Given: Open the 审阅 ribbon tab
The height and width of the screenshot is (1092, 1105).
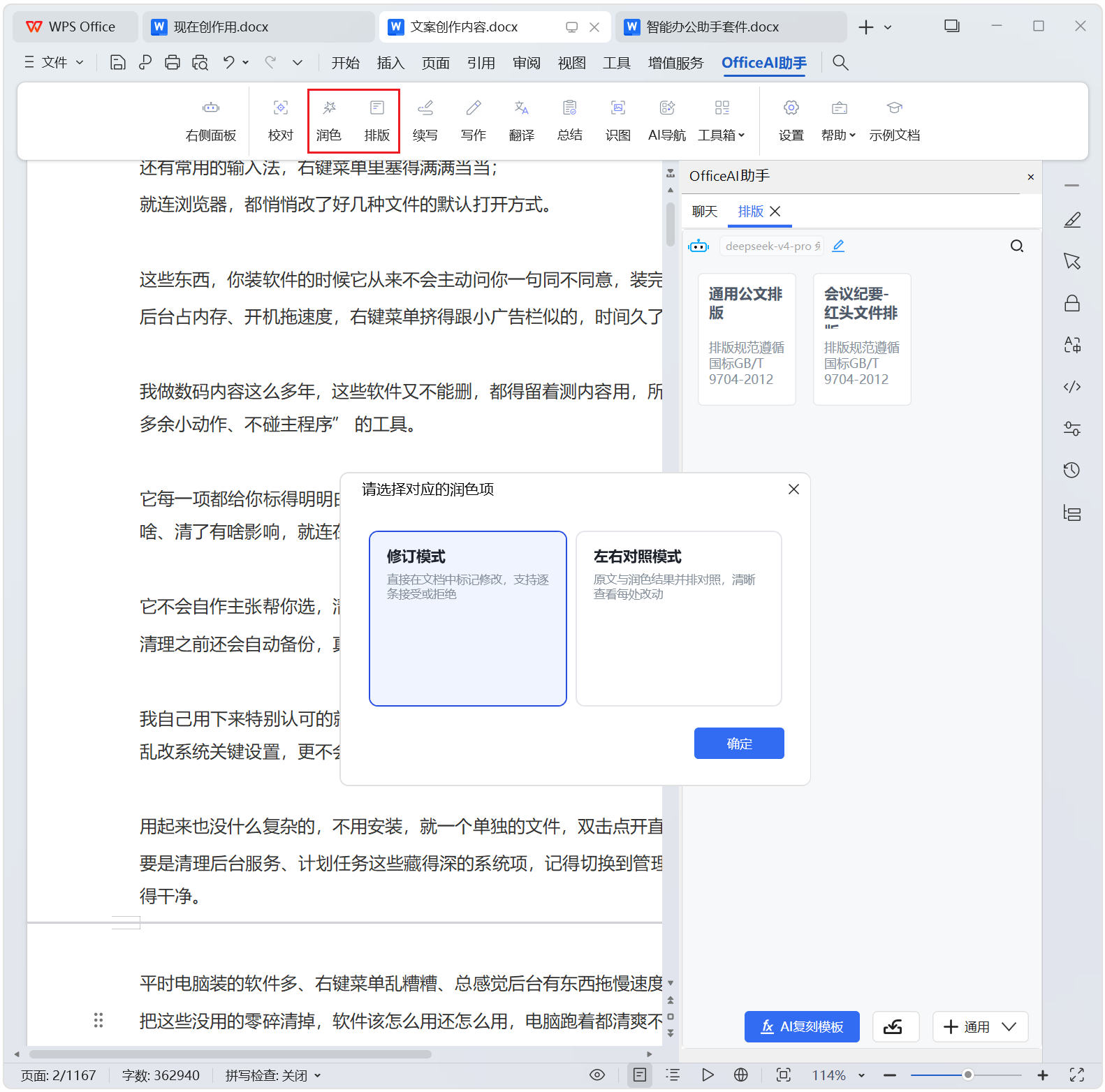Looking at the screenshot, I should [527, 63].
